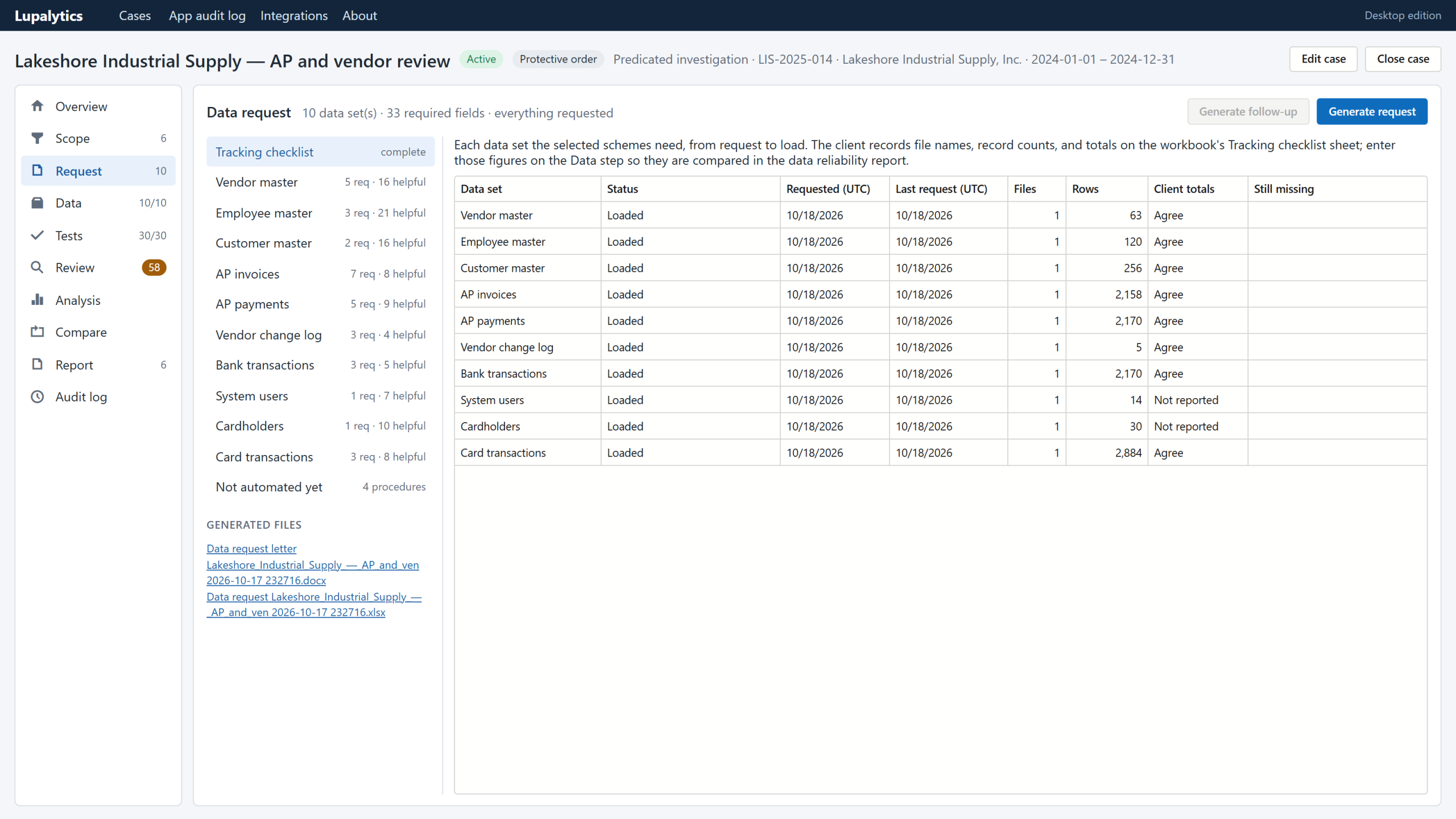Click Generate request button

1372,111
